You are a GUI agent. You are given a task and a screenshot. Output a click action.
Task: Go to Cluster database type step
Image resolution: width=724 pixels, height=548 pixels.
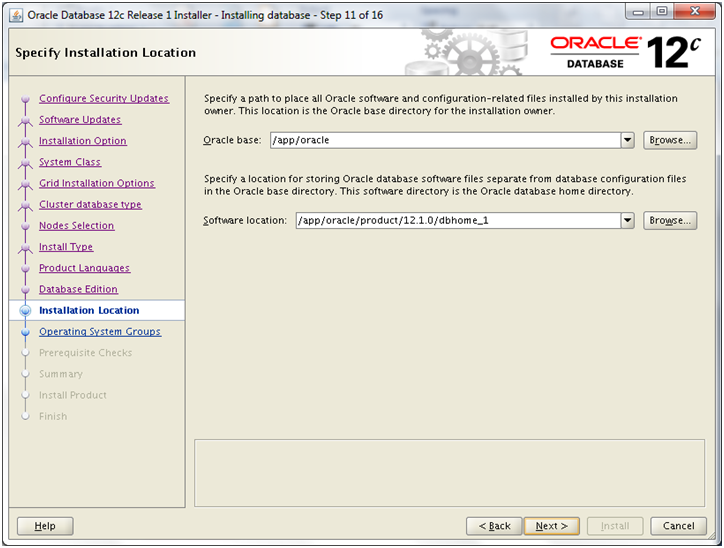point(90,205)
